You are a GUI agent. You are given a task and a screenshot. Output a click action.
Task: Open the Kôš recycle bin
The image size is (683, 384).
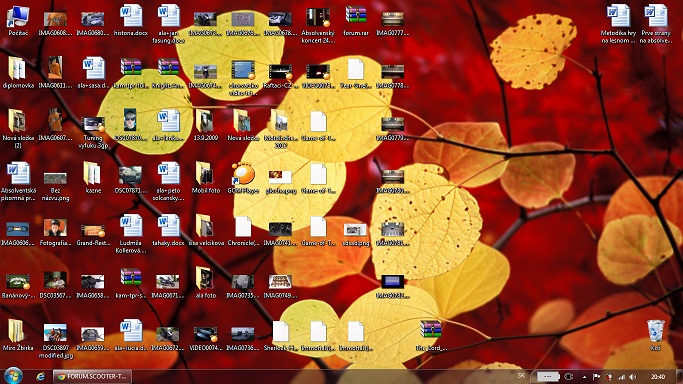click(655, 335)
